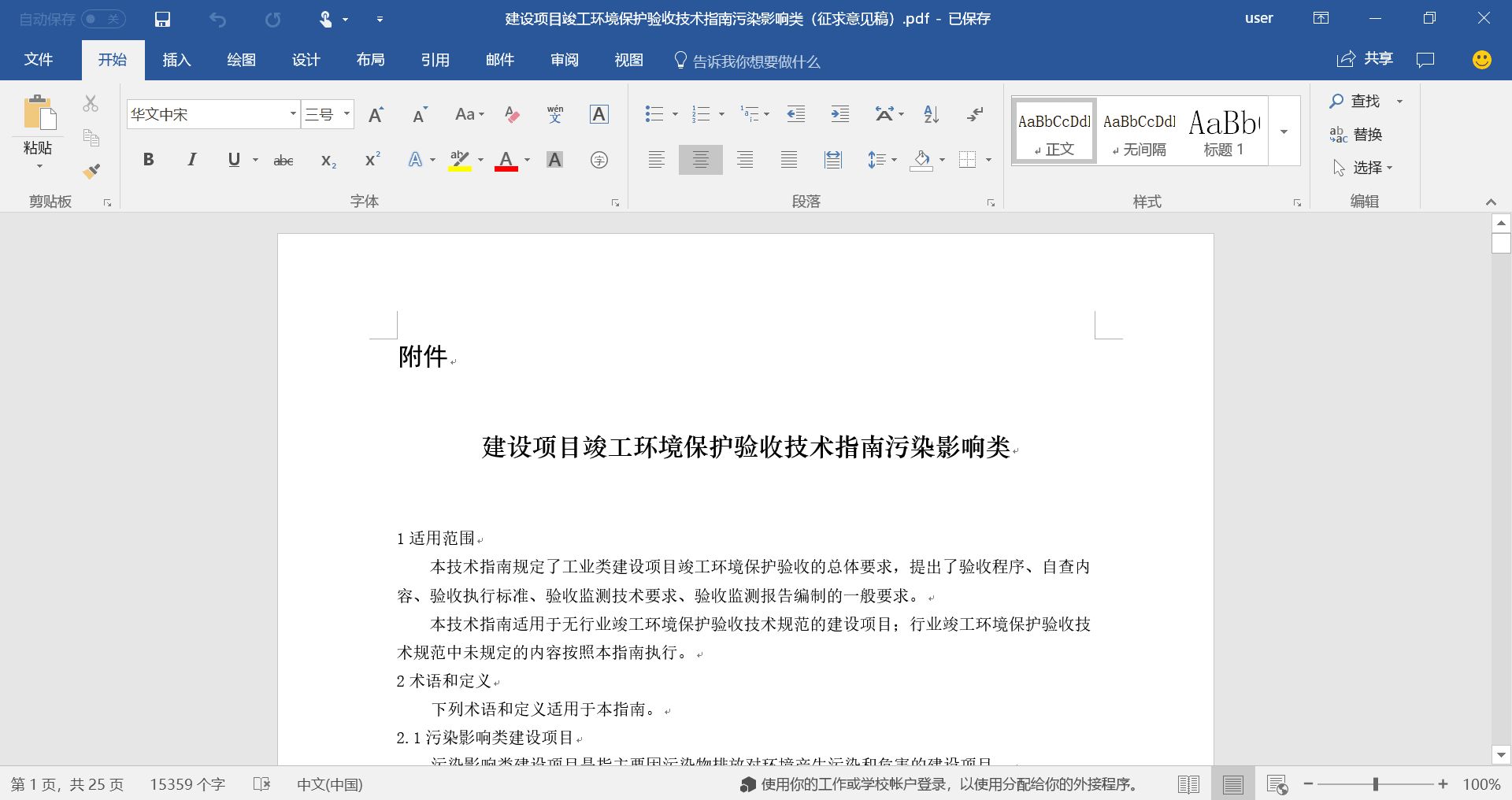Toggle the AutoSave switch

click(x=103, y=19)
